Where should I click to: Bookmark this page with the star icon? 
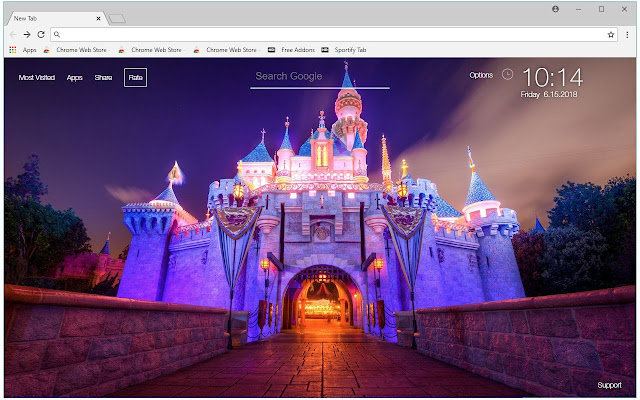[611, 35]
